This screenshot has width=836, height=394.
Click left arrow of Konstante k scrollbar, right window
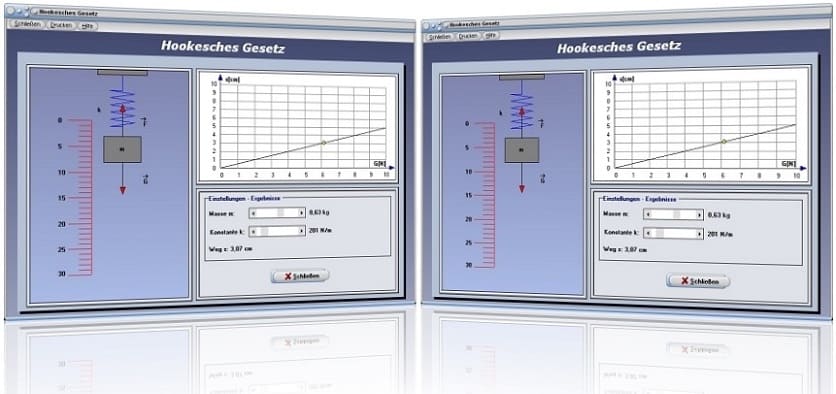tap(648, 234)
